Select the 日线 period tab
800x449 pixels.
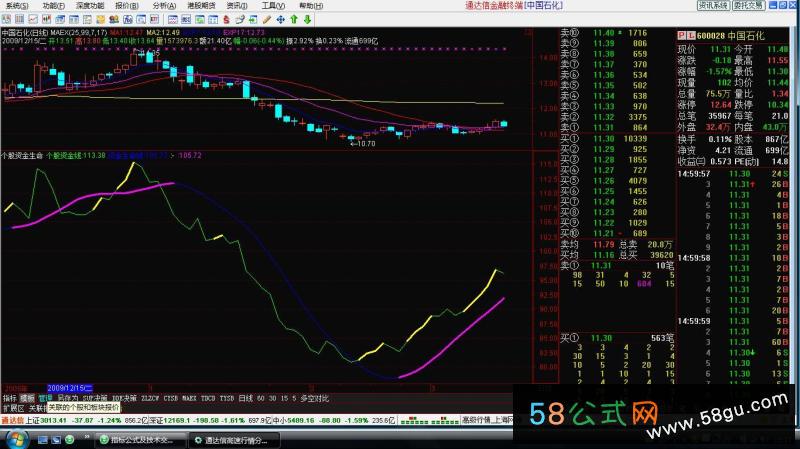(245, 398)
